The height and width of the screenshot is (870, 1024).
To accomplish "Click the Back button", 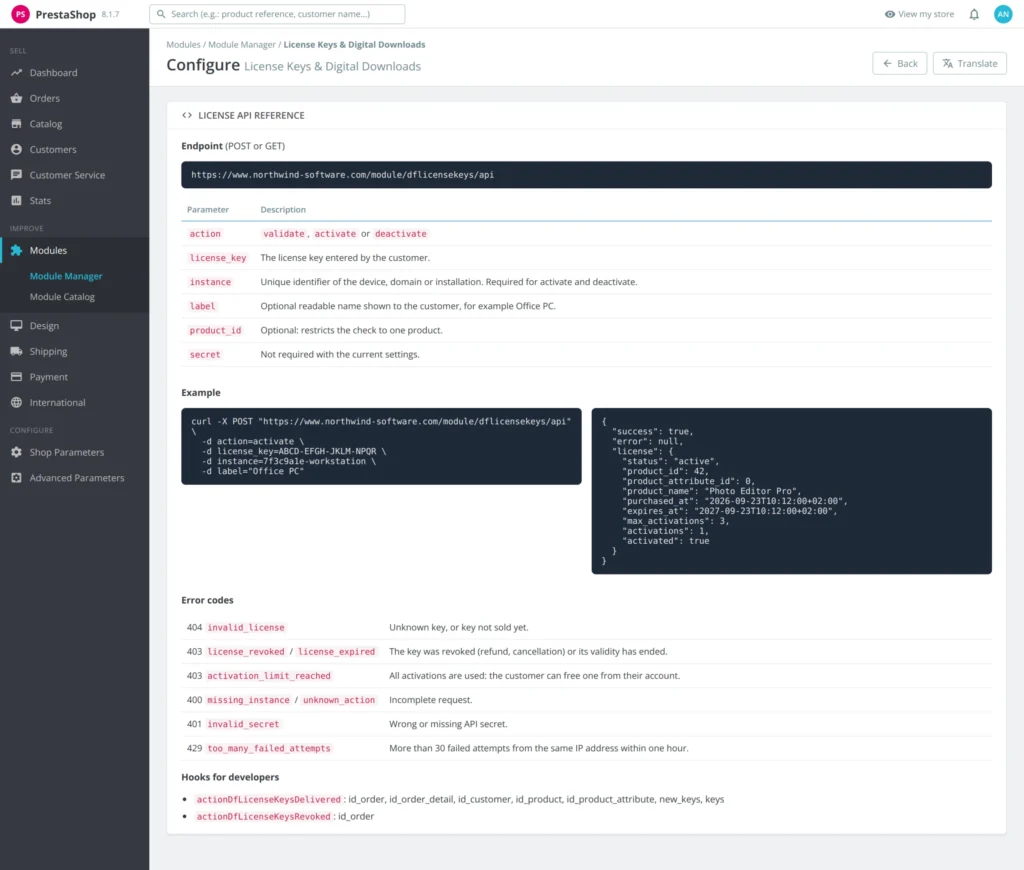I will 899,63.
